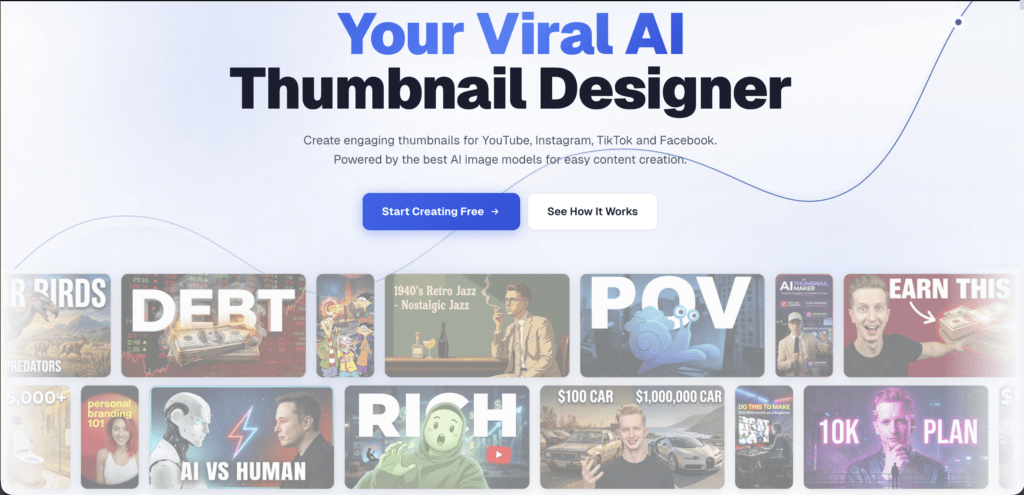Click the Your Viral AI heading text
The height and width of the screenshot is (495, 1024).
point(510,33)
